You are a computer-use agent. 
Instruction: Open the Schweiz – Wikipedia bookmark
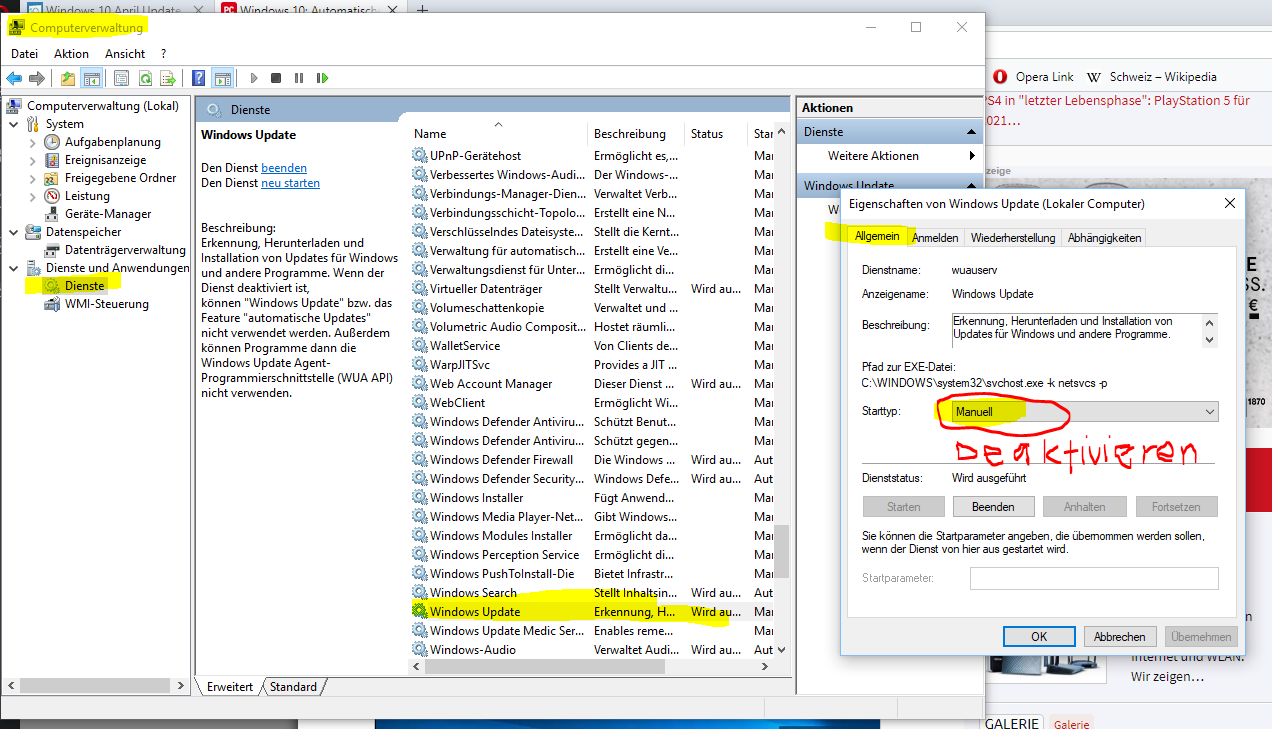[x=1152, y=77]
